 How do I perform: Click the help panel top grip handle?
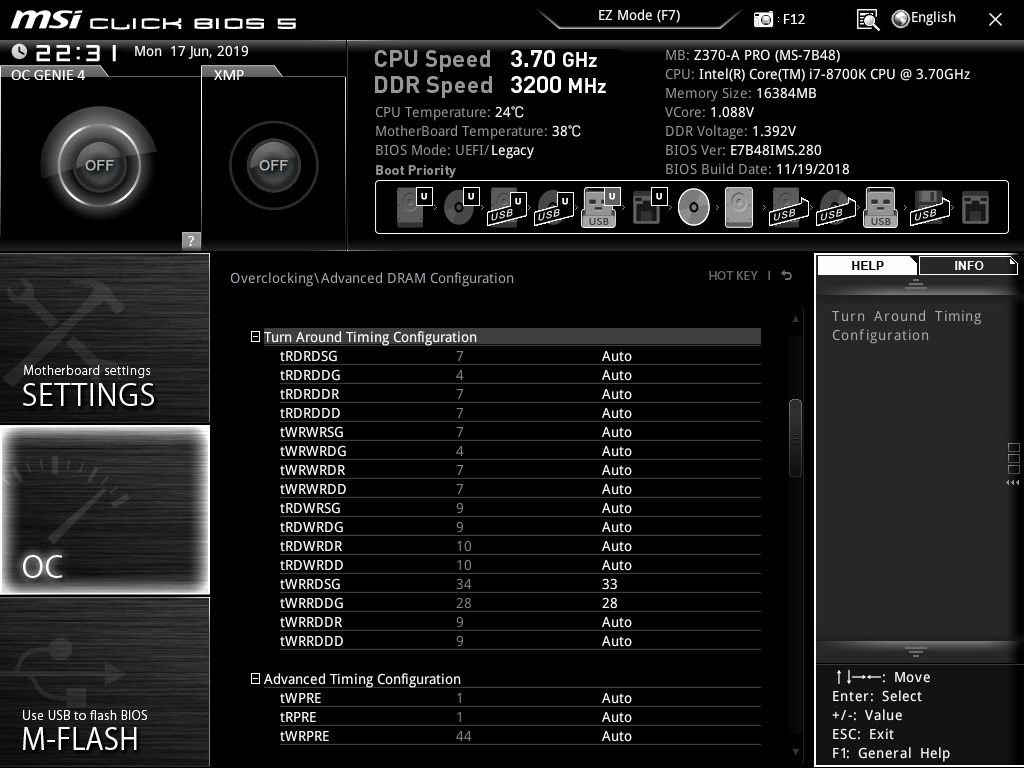point(915,283)
